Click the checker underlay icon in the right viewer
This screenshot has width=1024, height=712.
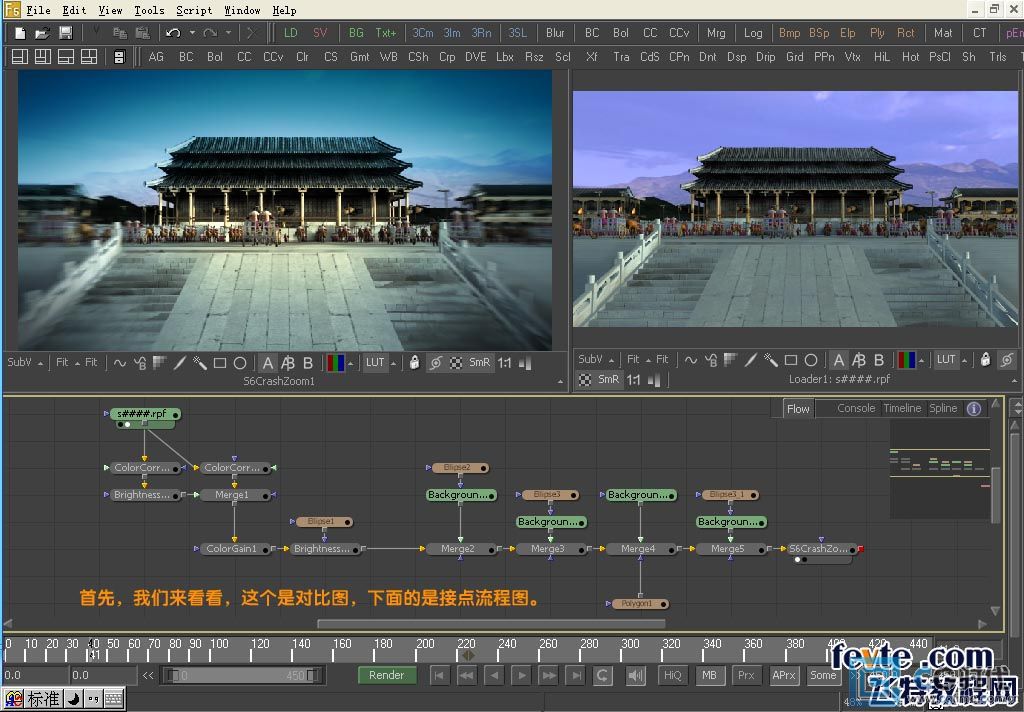(585, 380)
